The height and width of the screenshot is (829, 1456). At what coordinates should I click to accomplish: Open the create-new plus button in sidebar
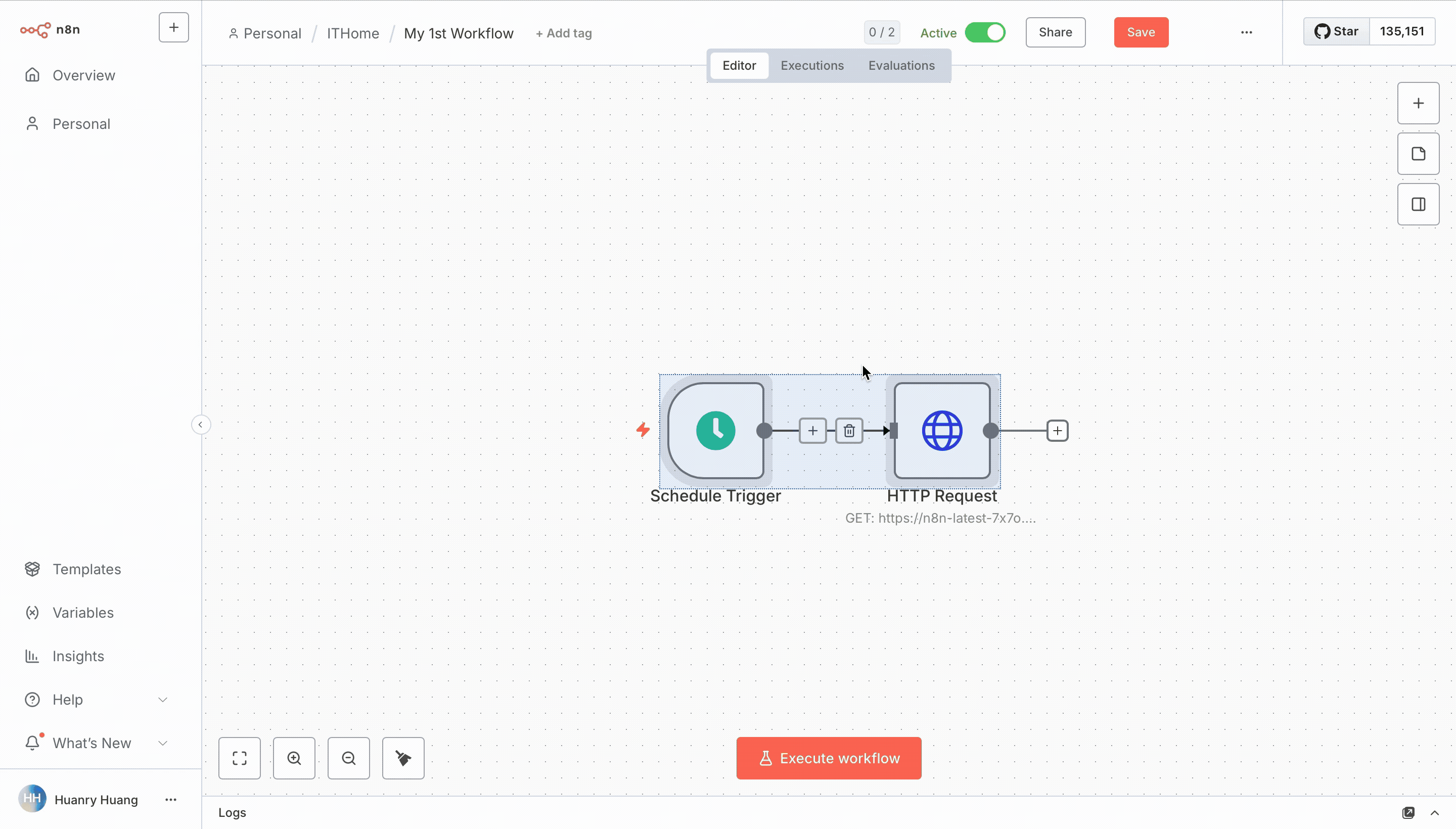point(174,27)
